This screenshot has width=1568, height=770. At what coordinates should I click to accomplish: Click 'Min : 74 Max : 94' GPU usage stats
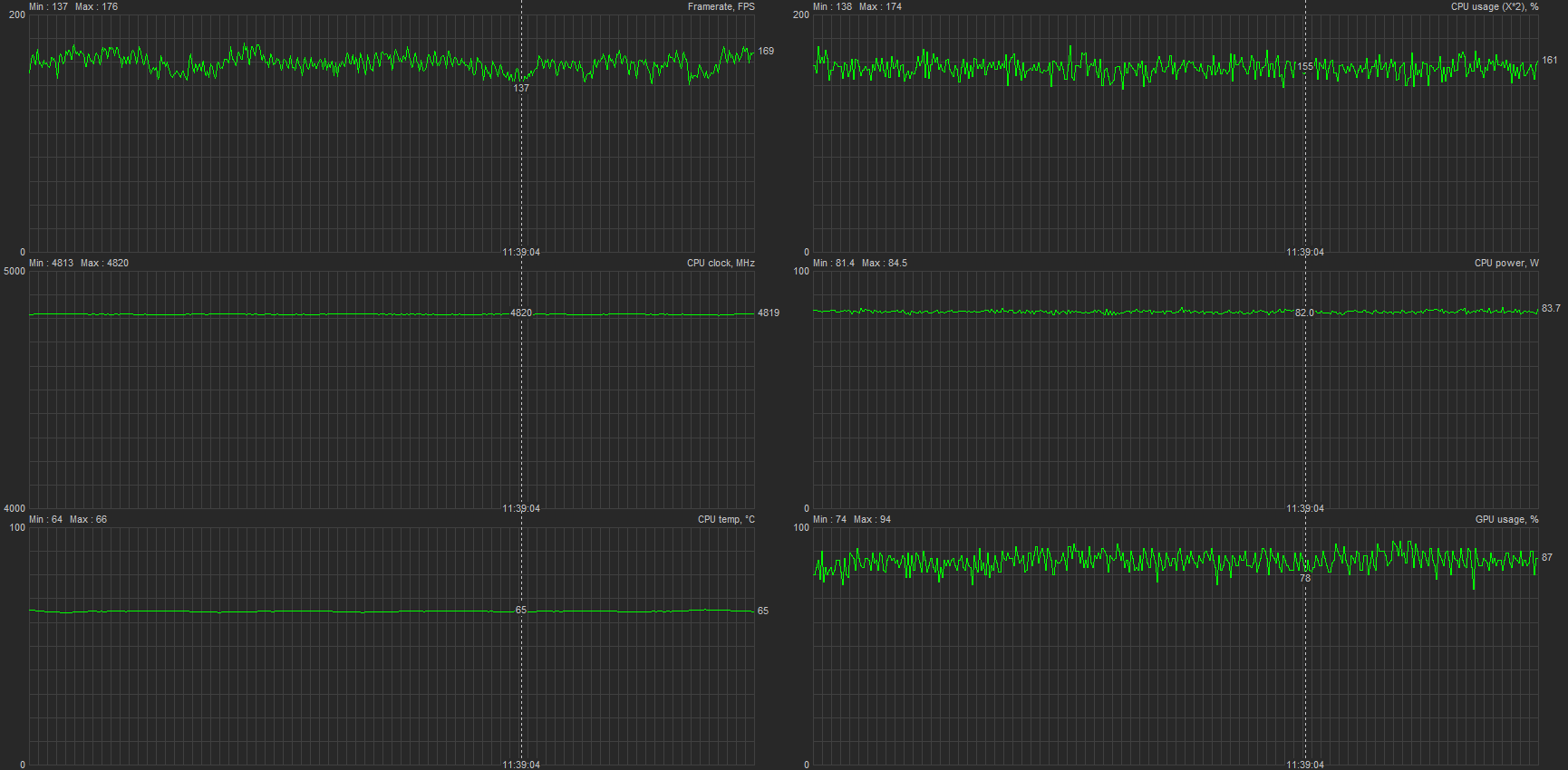(852, 520)
